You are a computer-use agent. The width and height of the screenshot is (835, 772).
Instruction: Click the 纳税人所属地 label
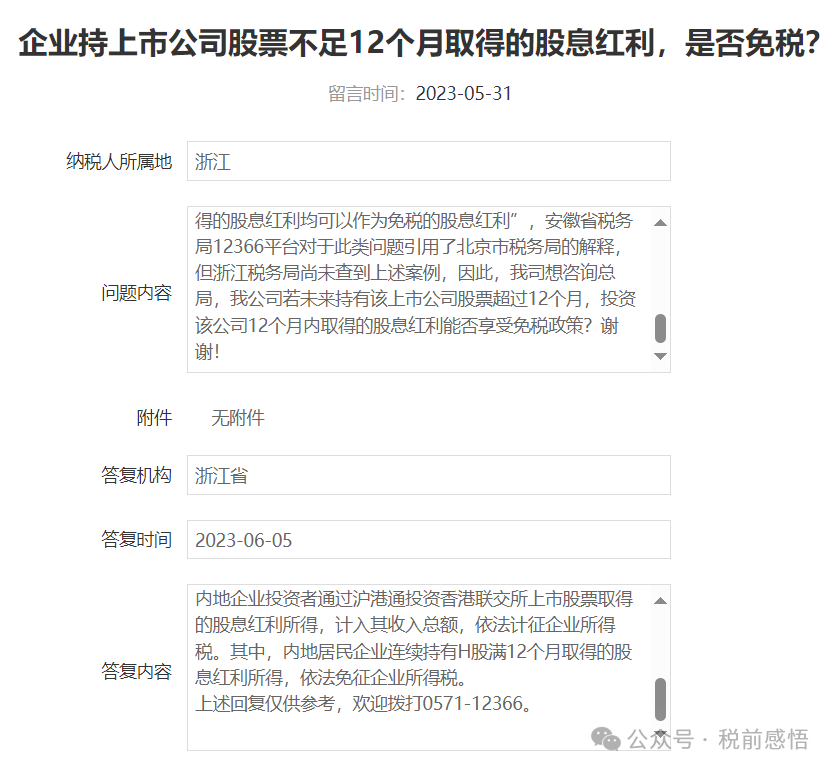(x=119, y=162)
